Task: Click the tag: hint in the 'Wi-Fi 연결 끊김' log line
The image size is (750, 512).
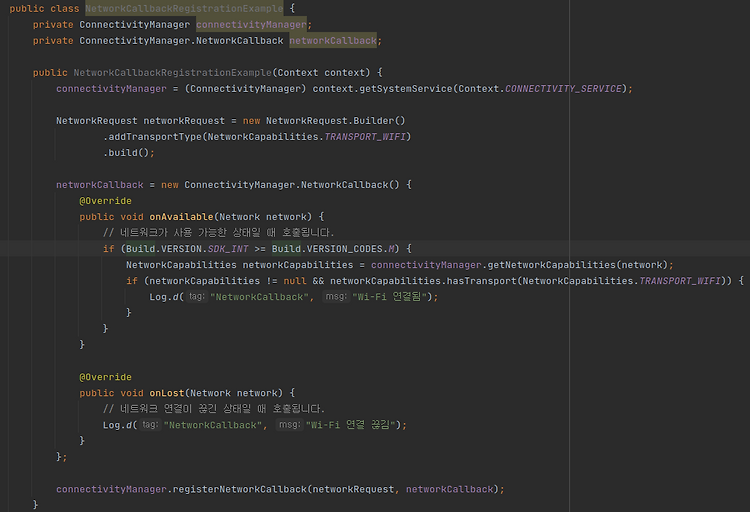Action: click(150, 424)
